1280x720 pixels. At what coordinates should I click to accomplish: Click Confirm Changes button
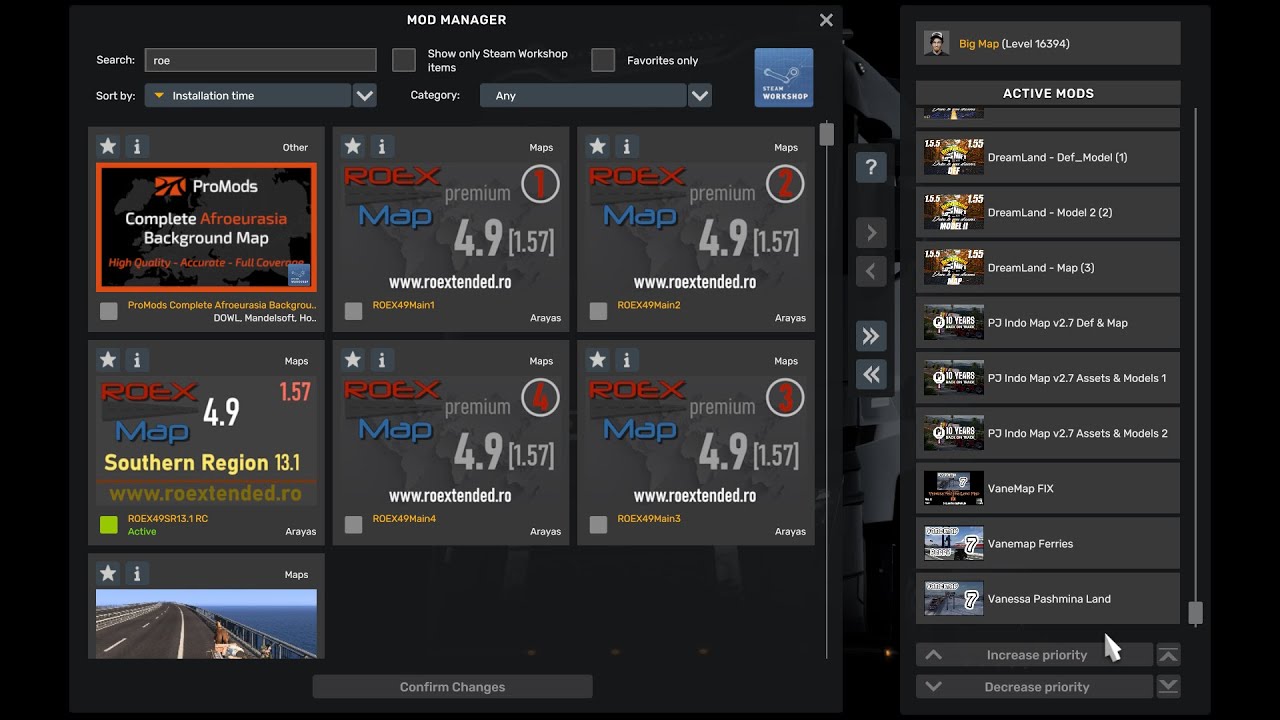(x=452, y=687)
